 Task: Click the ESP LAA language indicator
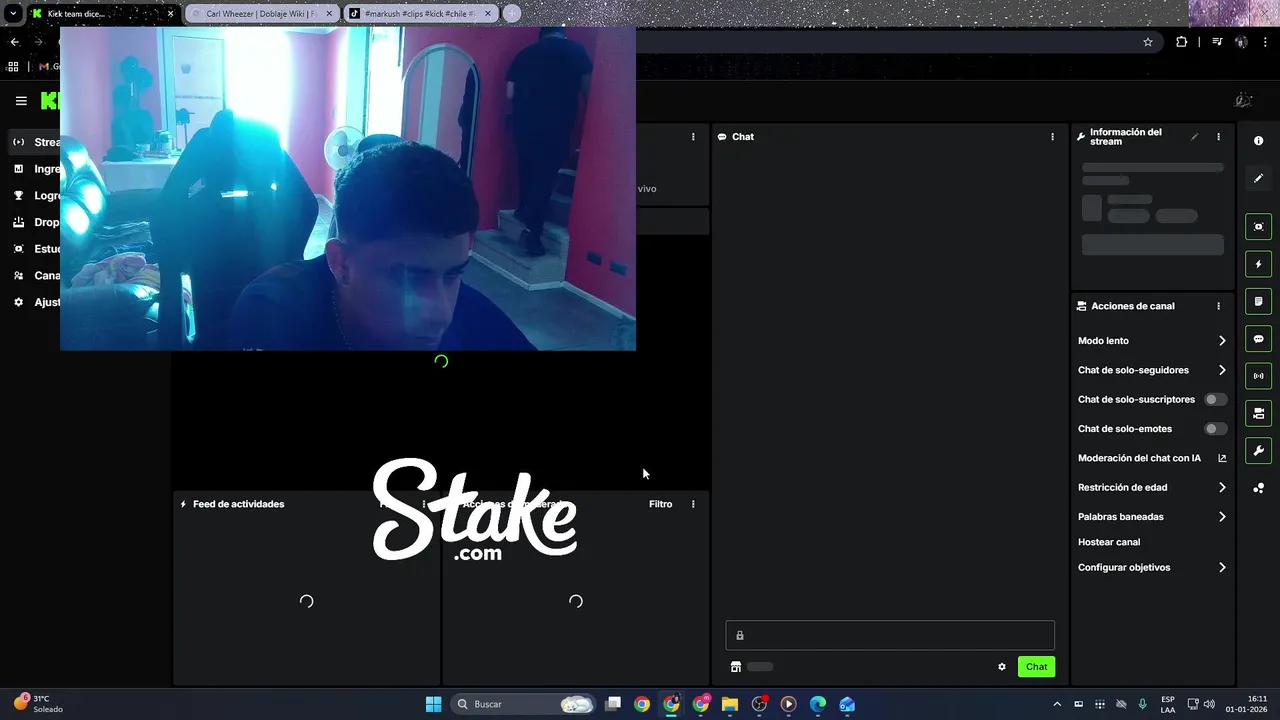tap(1168, 704)
